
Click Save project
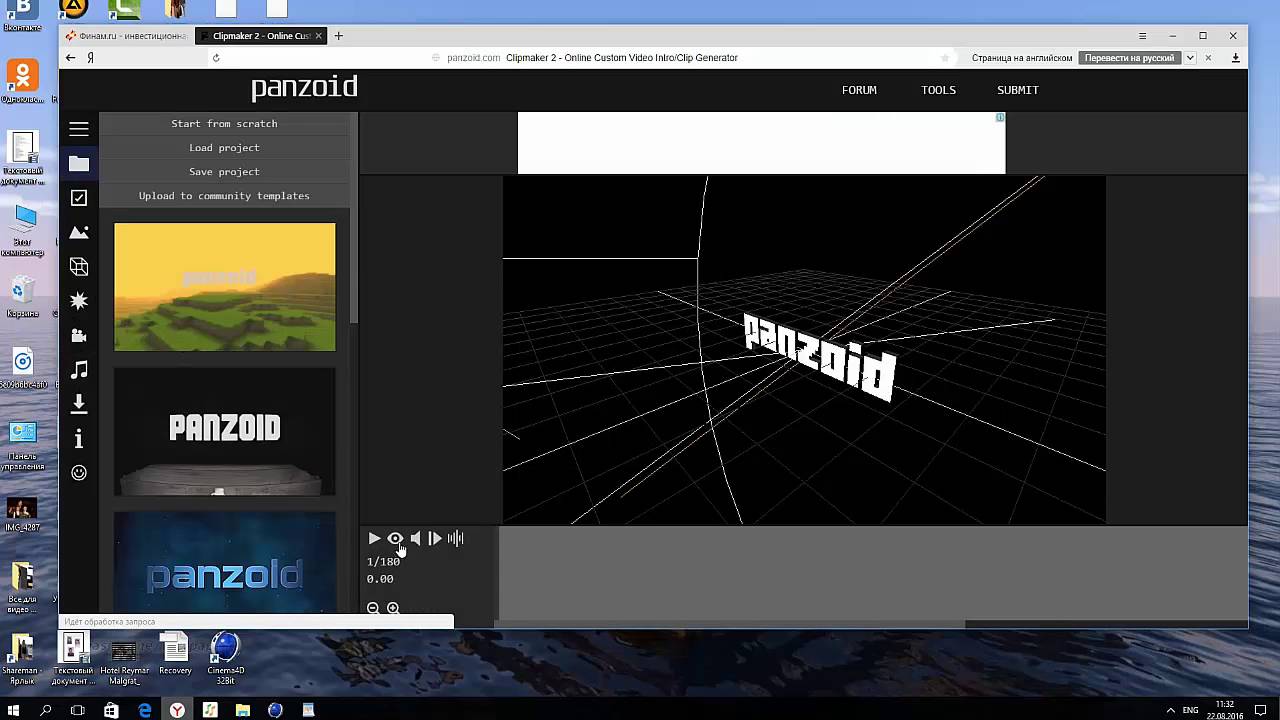click(x=224, y=172)
